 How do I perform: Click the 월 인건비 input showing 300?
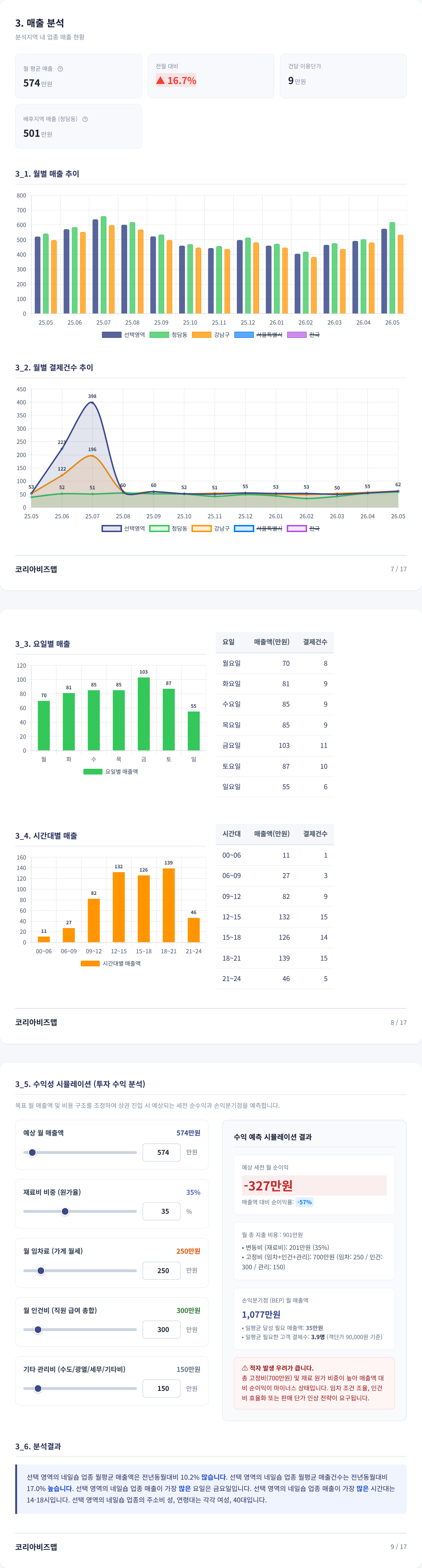click(x=161, y=1329)
